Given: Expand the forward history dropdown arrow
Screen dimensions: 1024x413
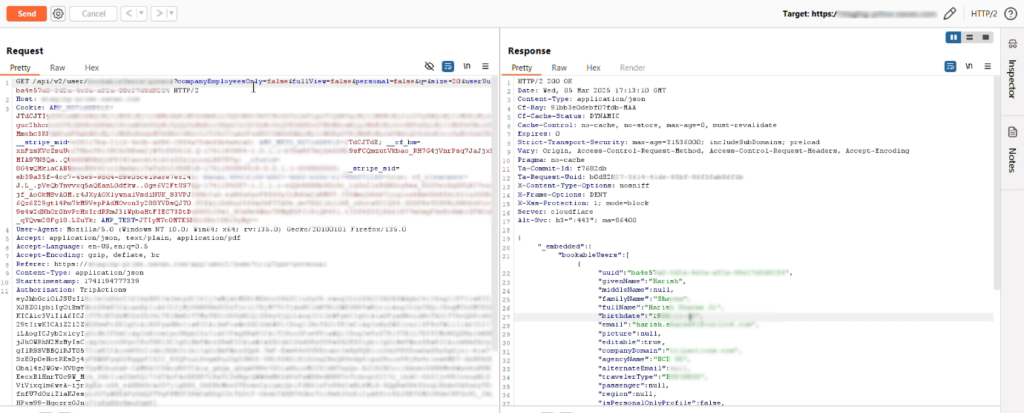Looking at the screenshot, I should pyautogui.click(x=174, y=14).
